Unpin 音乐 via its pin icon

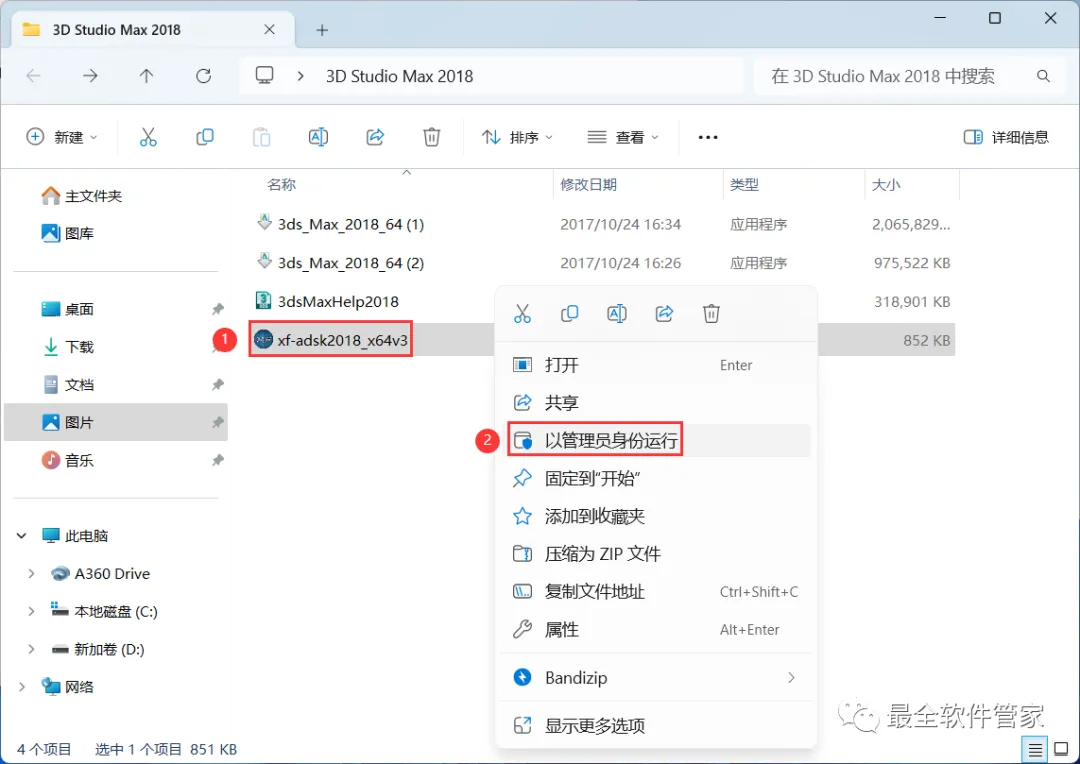tap(218, 460)
